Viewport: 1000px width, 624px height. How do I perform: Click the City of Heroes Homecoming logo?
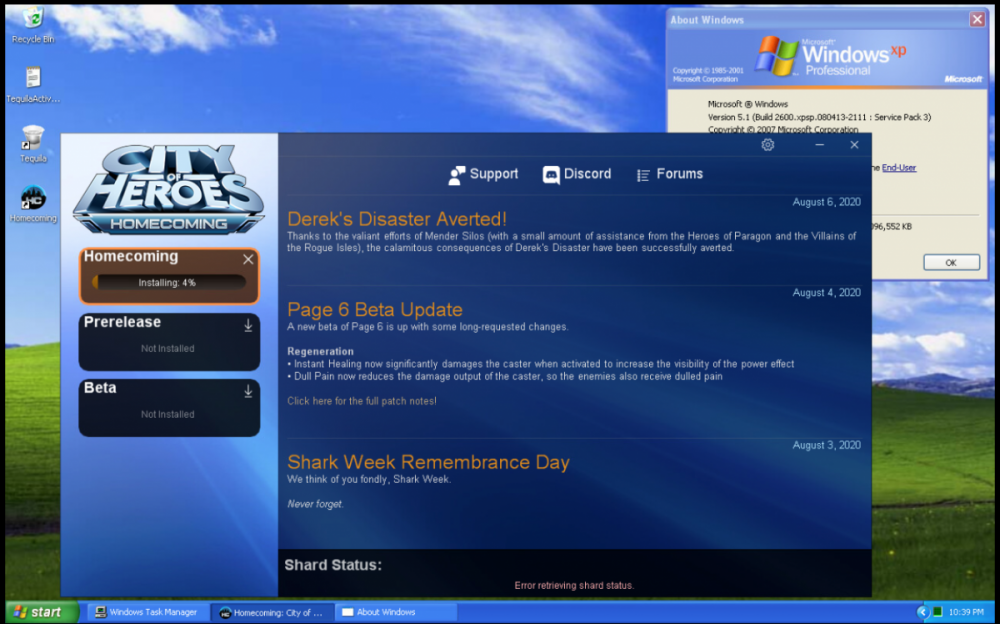pyautogui.click(x=168, y=189)
